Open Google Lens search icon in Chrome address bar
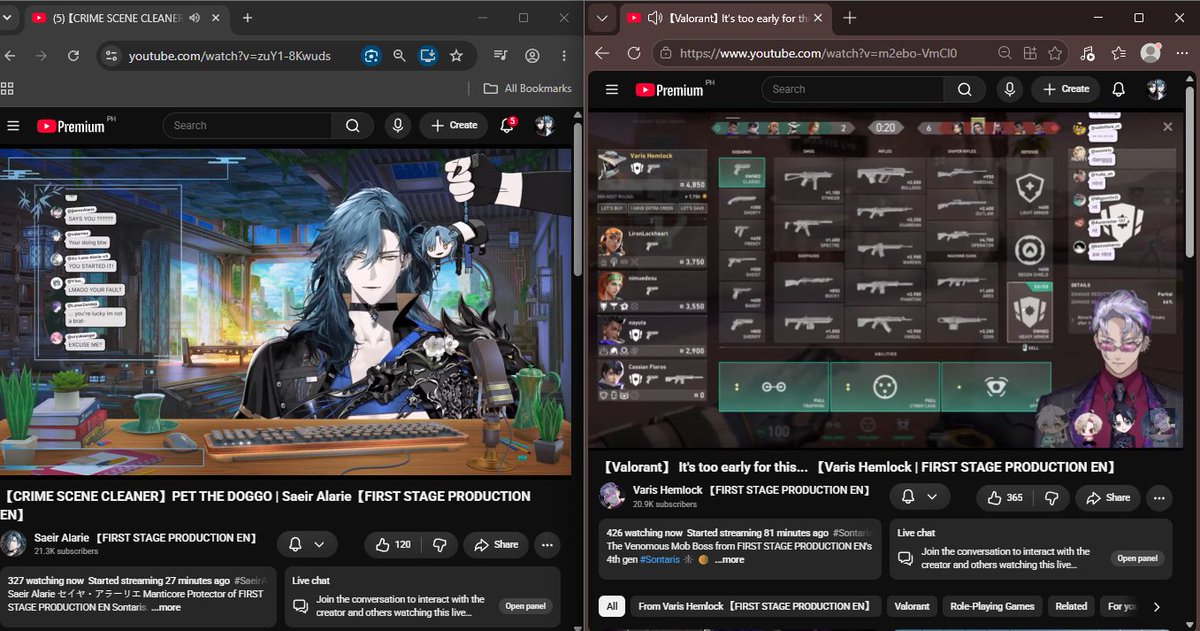The width and height of the screenshot is (1200, 631). point(371,56)
